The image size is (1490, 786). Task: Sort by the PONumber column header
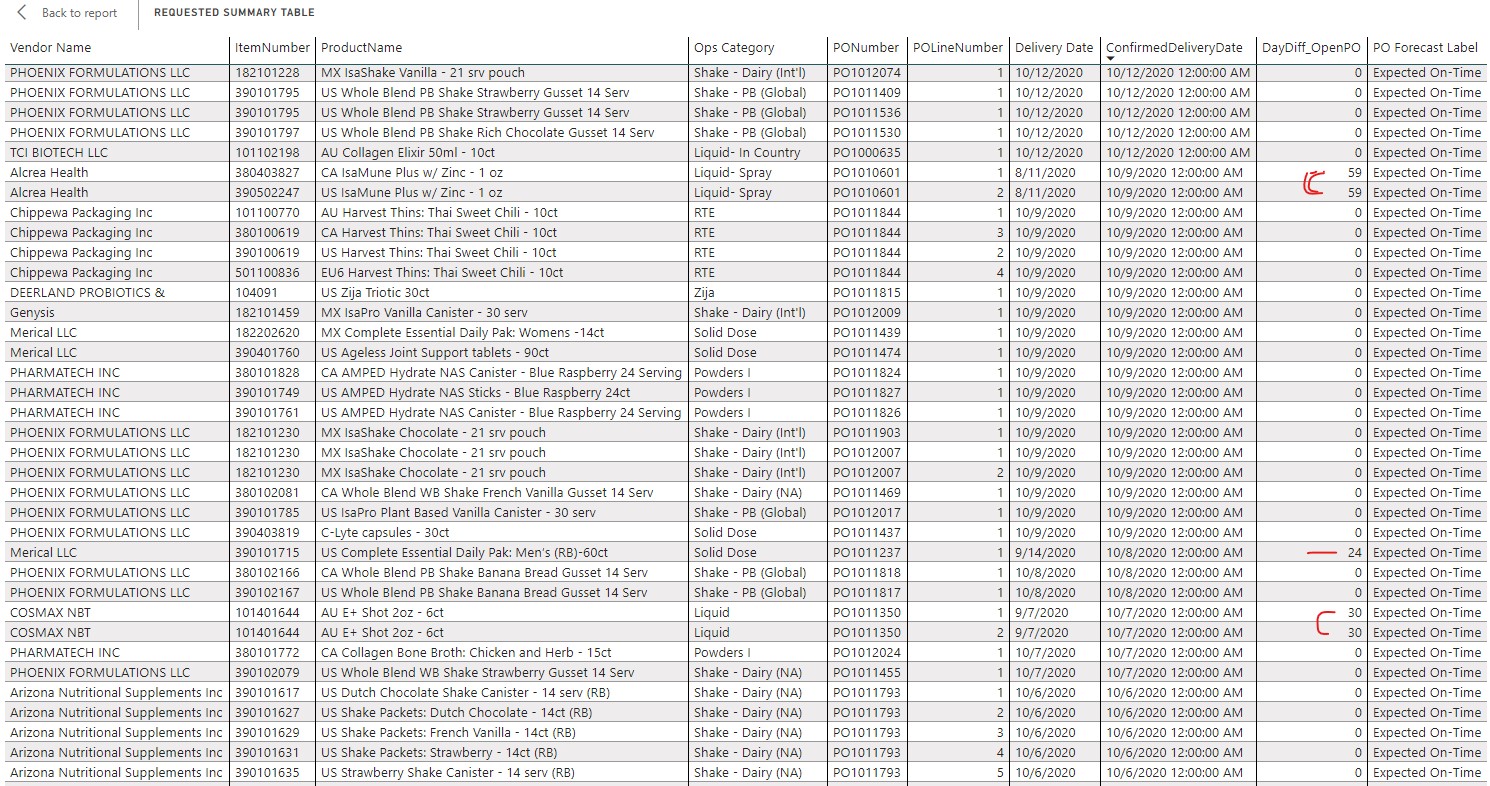click(866, 47)
